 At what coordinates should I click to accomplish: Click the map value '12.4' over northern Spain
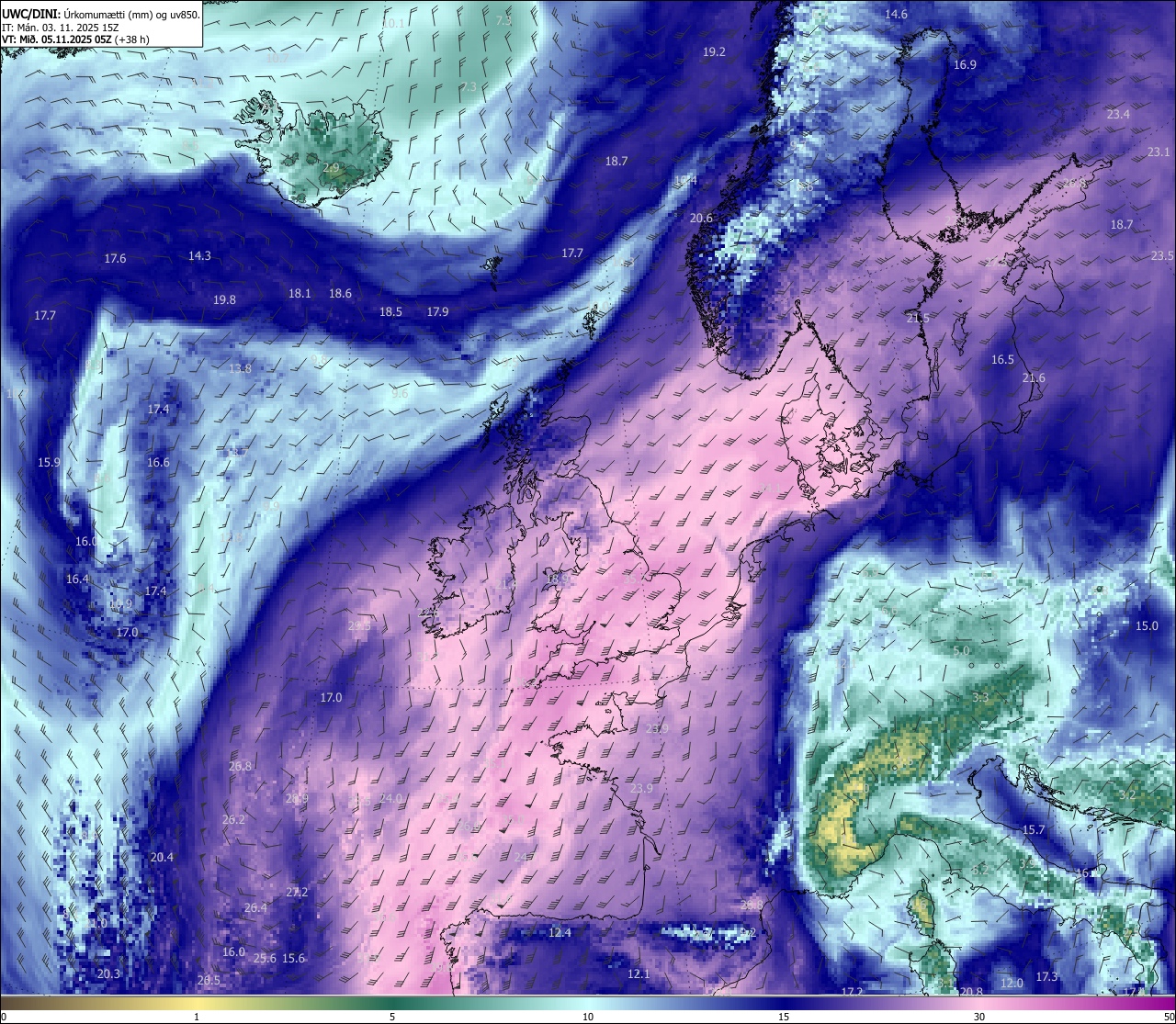(560, 933)
